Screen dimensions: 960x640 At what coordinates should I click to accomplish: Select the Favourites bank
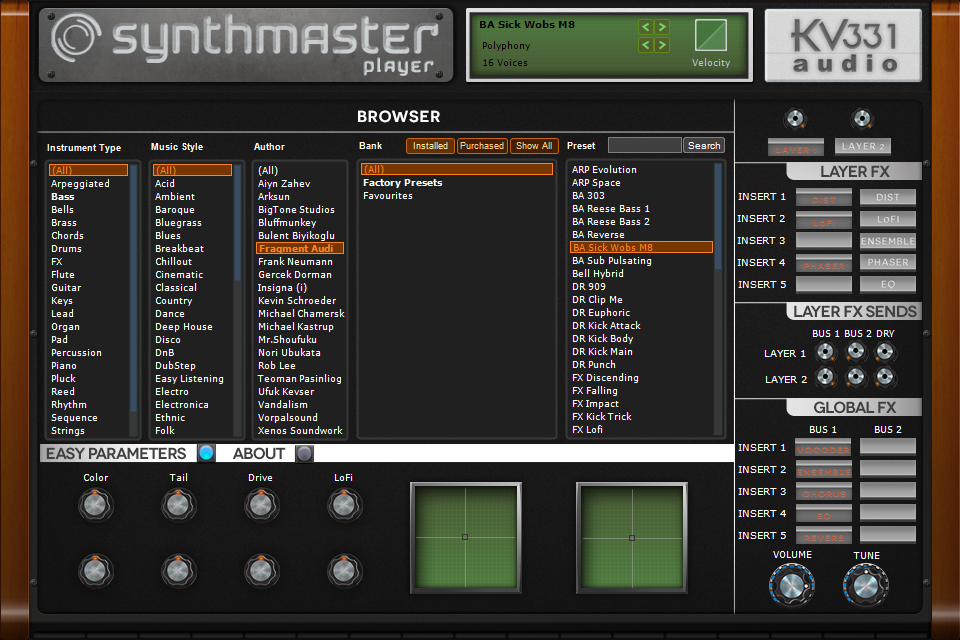point(388,196)
